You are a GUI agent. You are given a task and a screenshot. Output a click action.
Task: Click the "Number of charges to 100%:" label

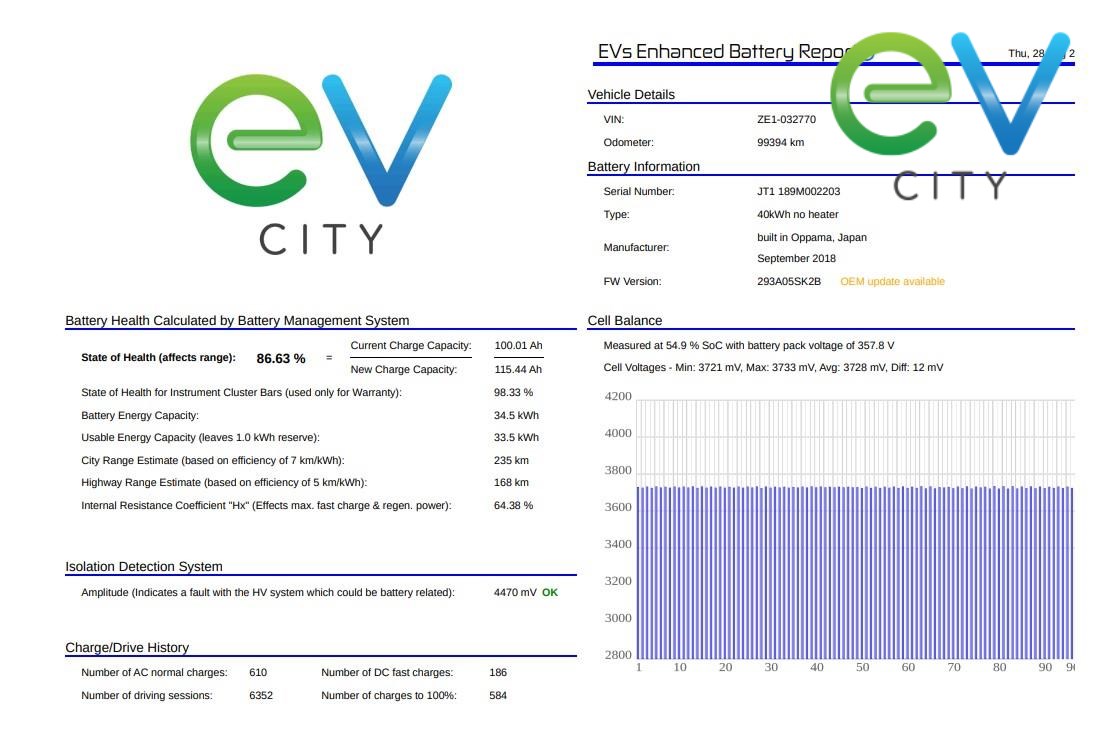(x=389, y=696)
